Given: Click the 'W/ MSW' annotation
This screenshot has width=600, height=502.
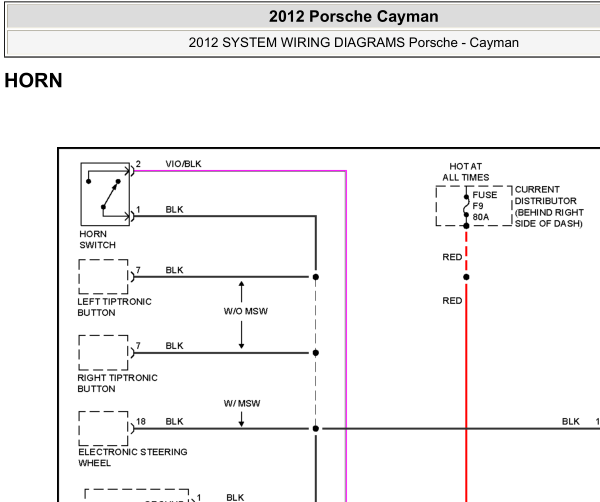Looking at the screenshot, I should (x=242, y=403).
